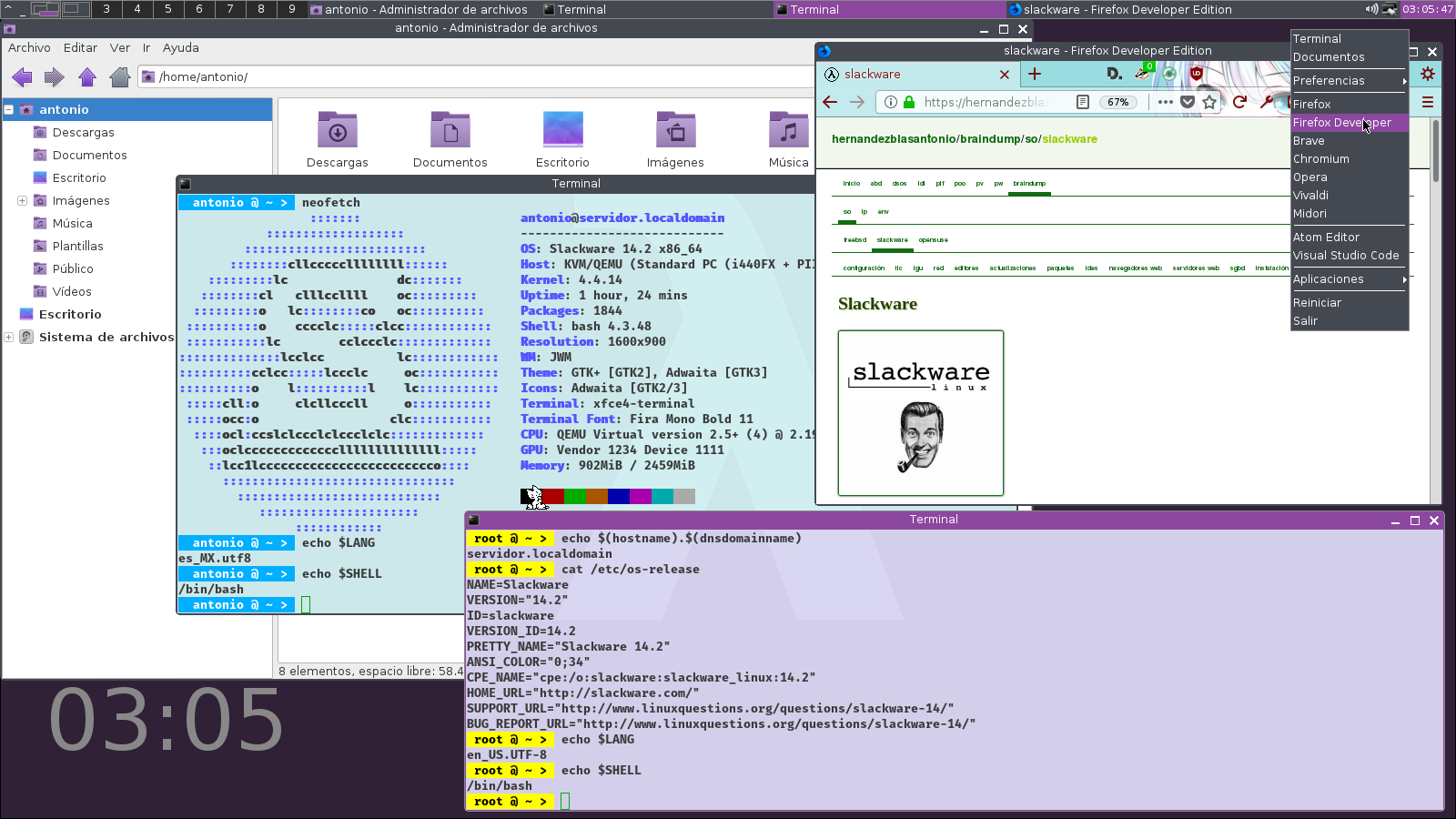The image size is (1456, 819).
Task: Choose Salir in the menu
Action: point(1350,321)
